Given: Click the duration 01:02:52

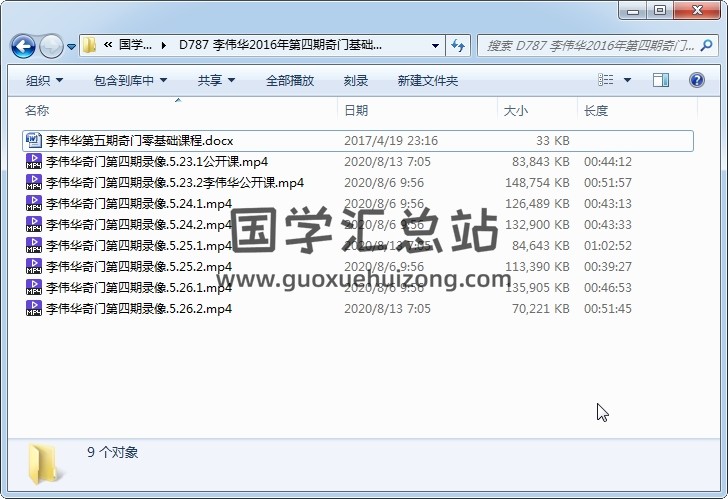Looking at the screenshot, I should tap(608, 246).
